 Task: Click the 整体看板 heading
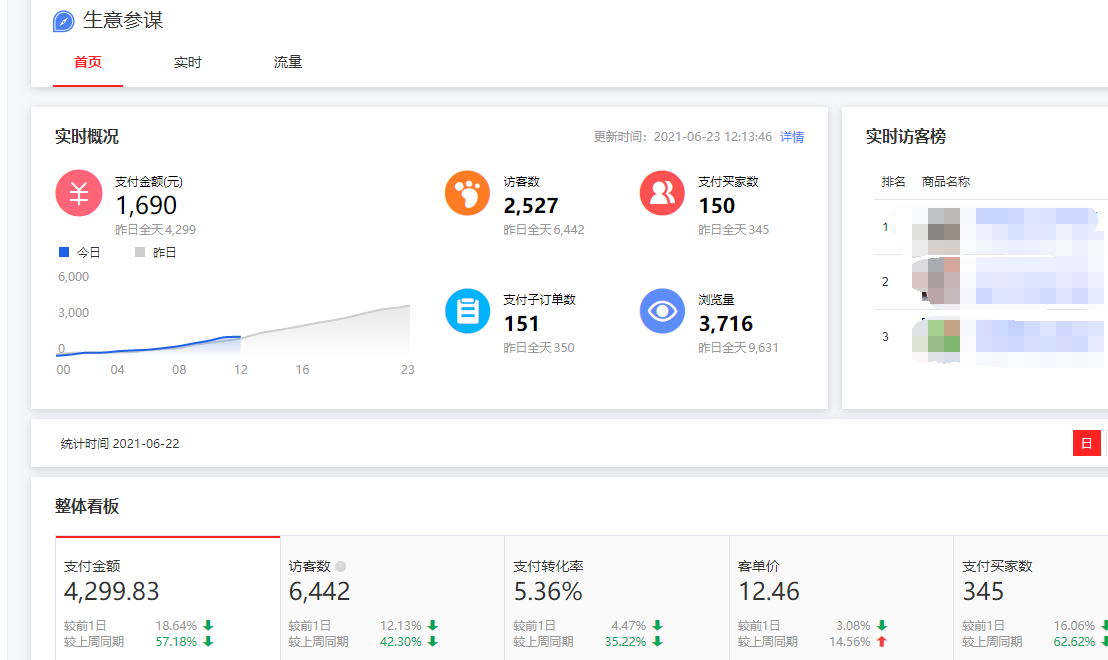coord(87,506)
